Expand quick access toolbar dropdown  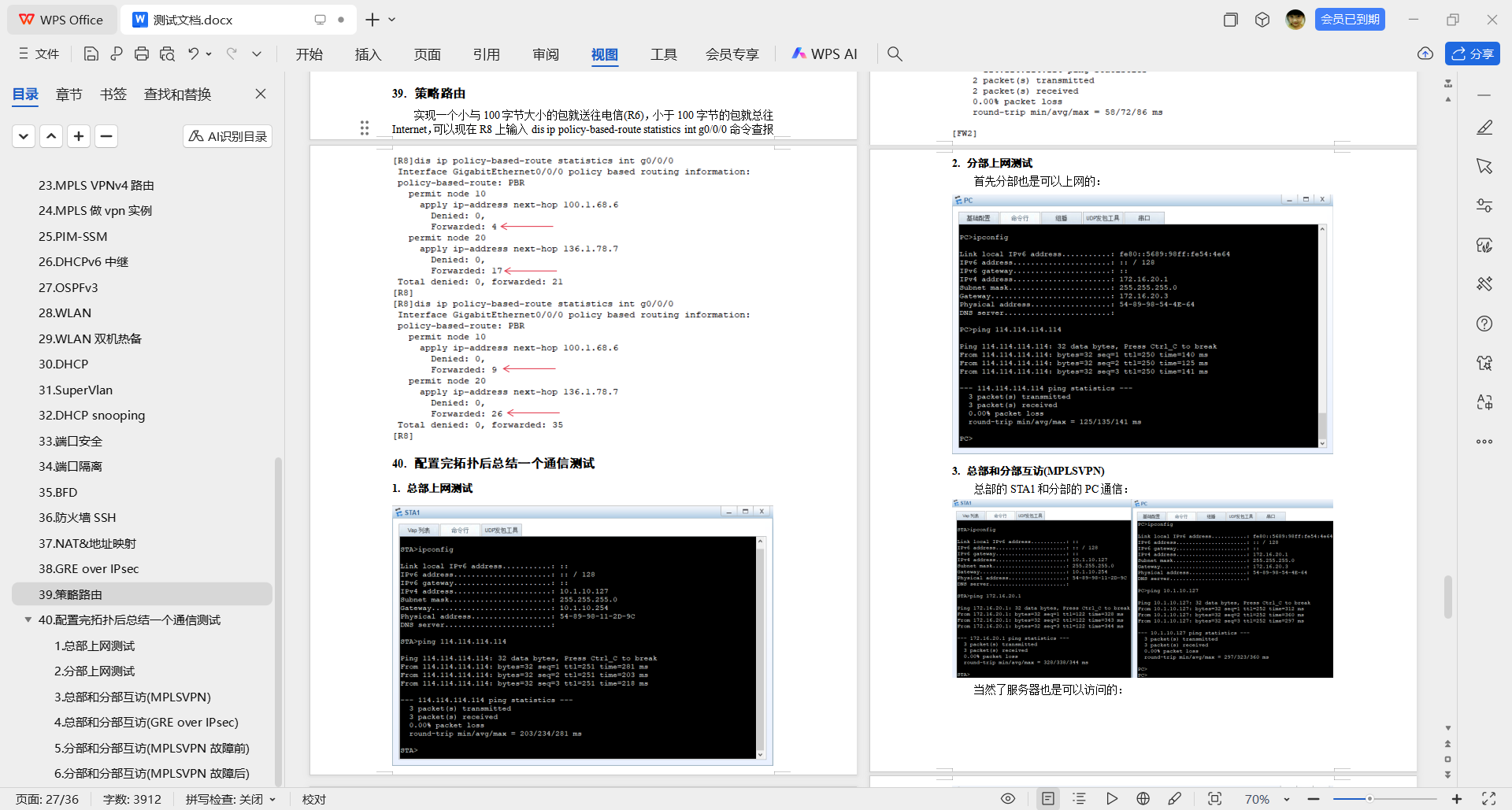coord(257,54)
